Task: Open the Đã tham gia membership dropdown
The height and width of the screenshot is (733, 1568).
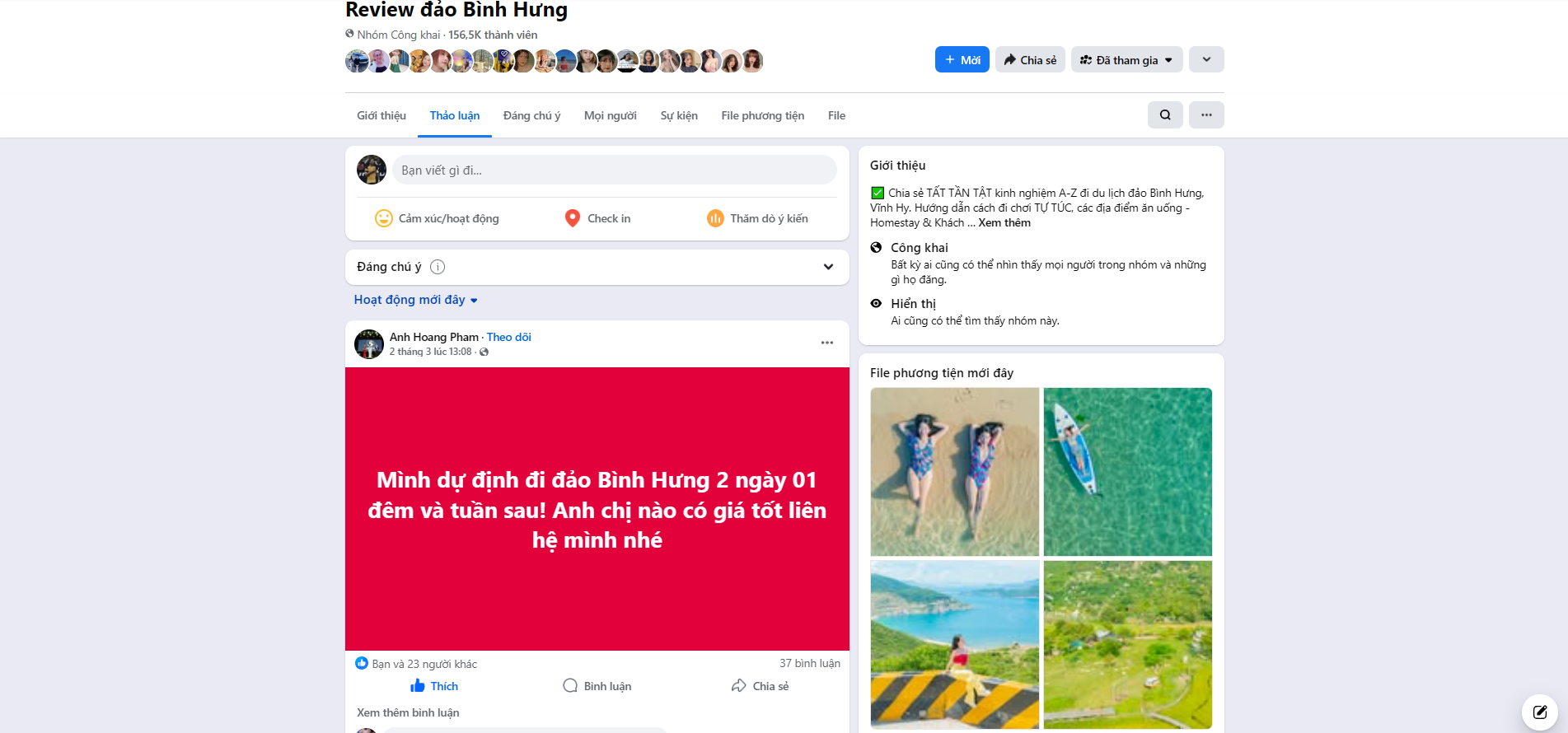Action: click(1126, 60)
